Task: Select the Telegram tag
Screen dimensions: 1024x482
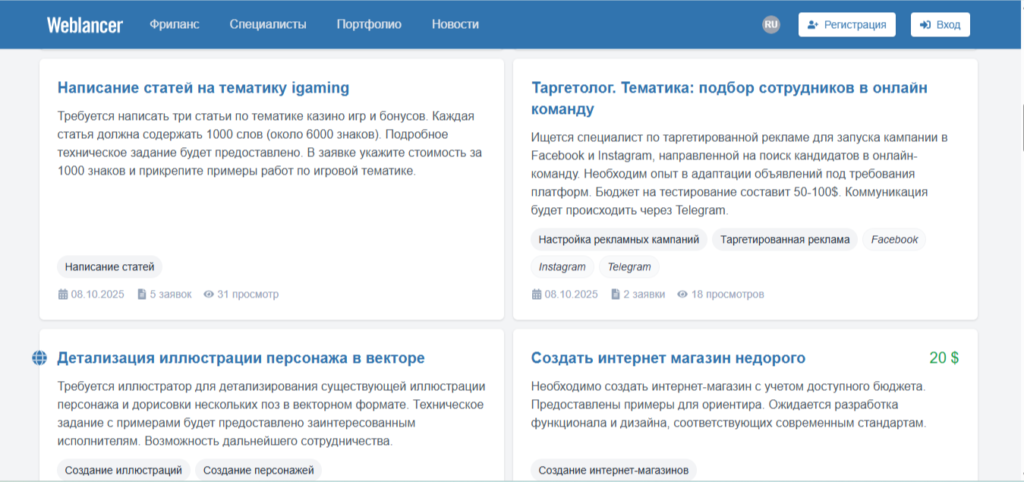Action: coord(630,266)
